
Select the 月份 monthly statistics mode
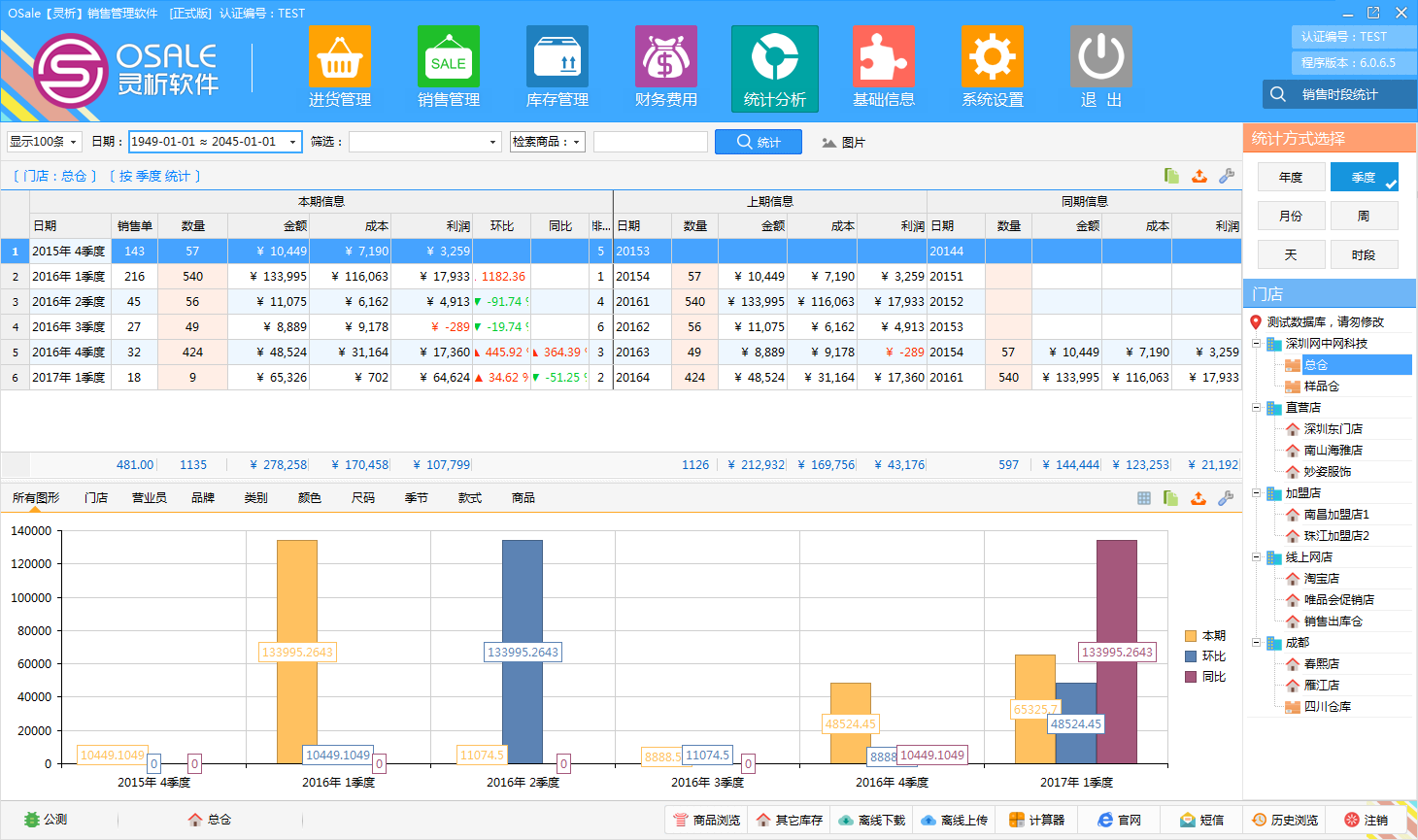1291,216
